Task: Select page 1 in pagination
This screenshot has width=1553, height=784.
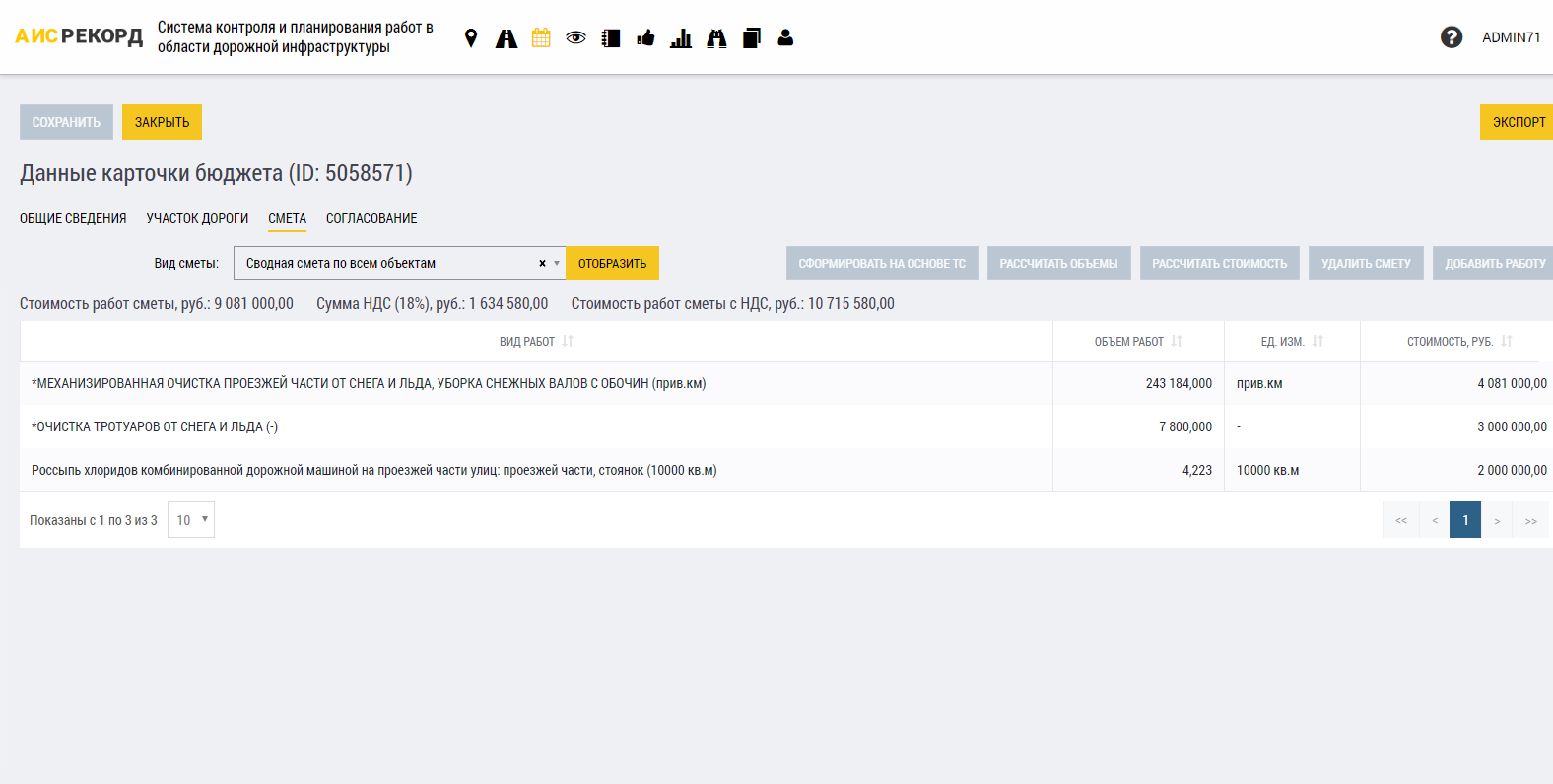Action: (1465, 520)
